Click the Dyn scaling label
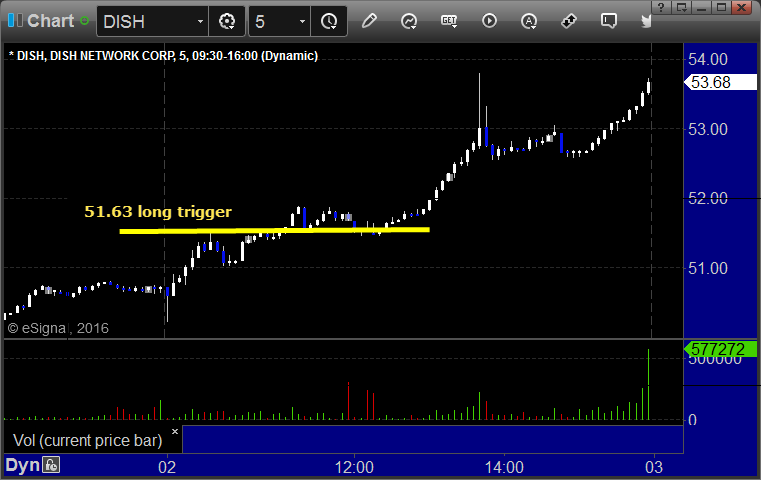 tap(22, 465)
